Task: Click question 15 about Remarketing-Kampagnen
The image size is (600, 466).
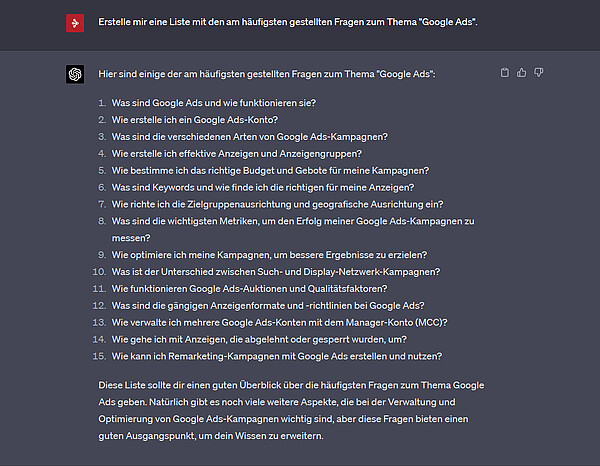Action: 277,356
